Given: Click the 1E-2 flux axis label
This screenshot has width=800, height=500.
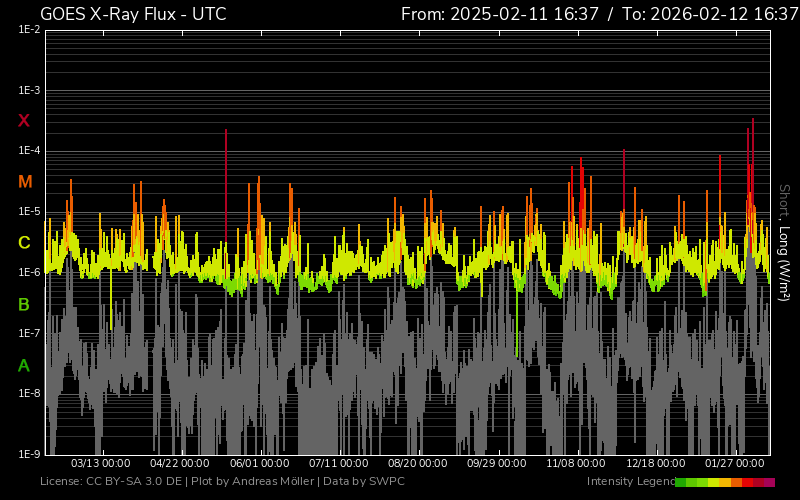Looking at the screenshot, I should (x=29, y=30).
